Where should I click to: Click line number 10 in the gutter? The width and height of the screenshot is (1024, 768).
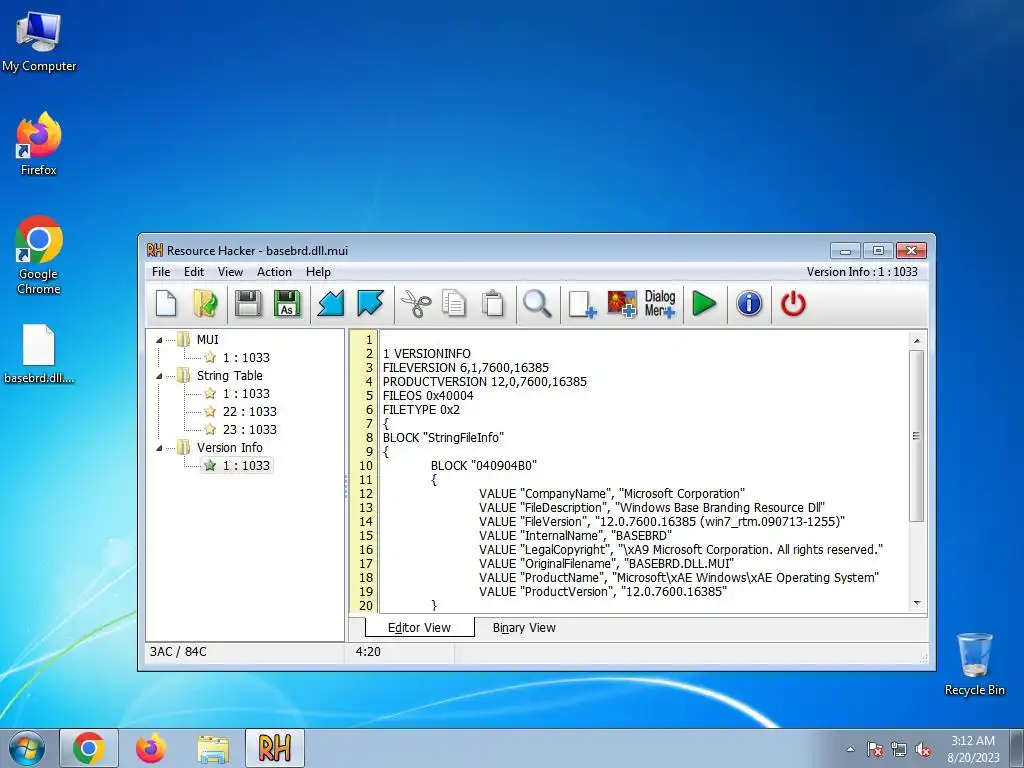click(x=366, y=466)
